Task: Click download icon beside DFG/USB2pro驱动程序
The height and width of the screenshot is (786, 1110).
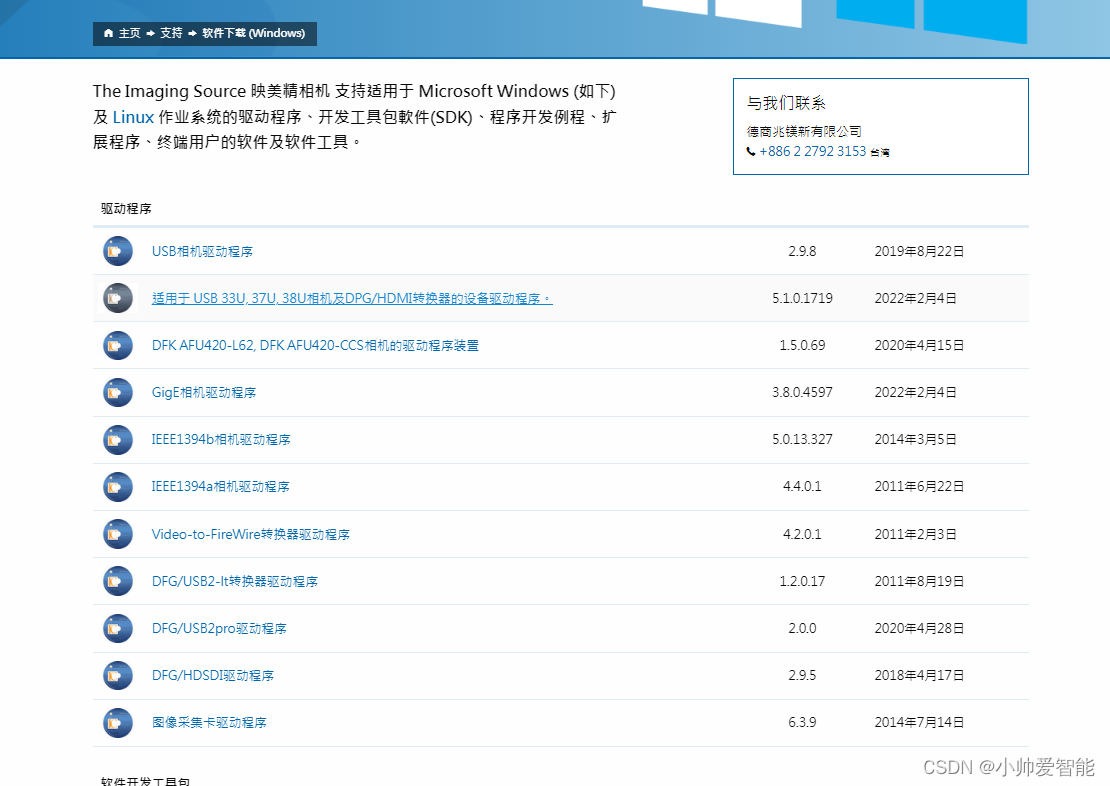Action: click(118, 628)
